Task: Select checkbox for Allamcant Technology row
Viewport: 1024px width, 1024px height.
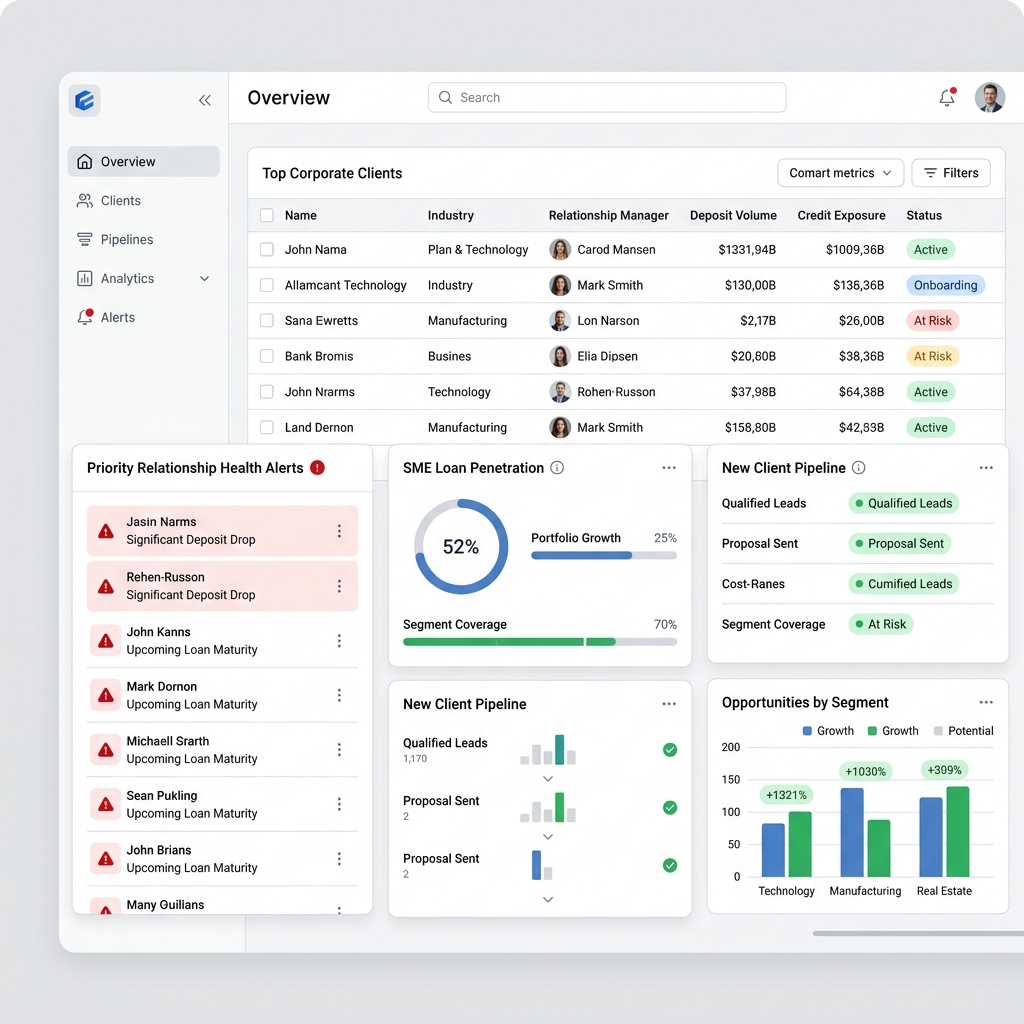Action: click(266, 285)
